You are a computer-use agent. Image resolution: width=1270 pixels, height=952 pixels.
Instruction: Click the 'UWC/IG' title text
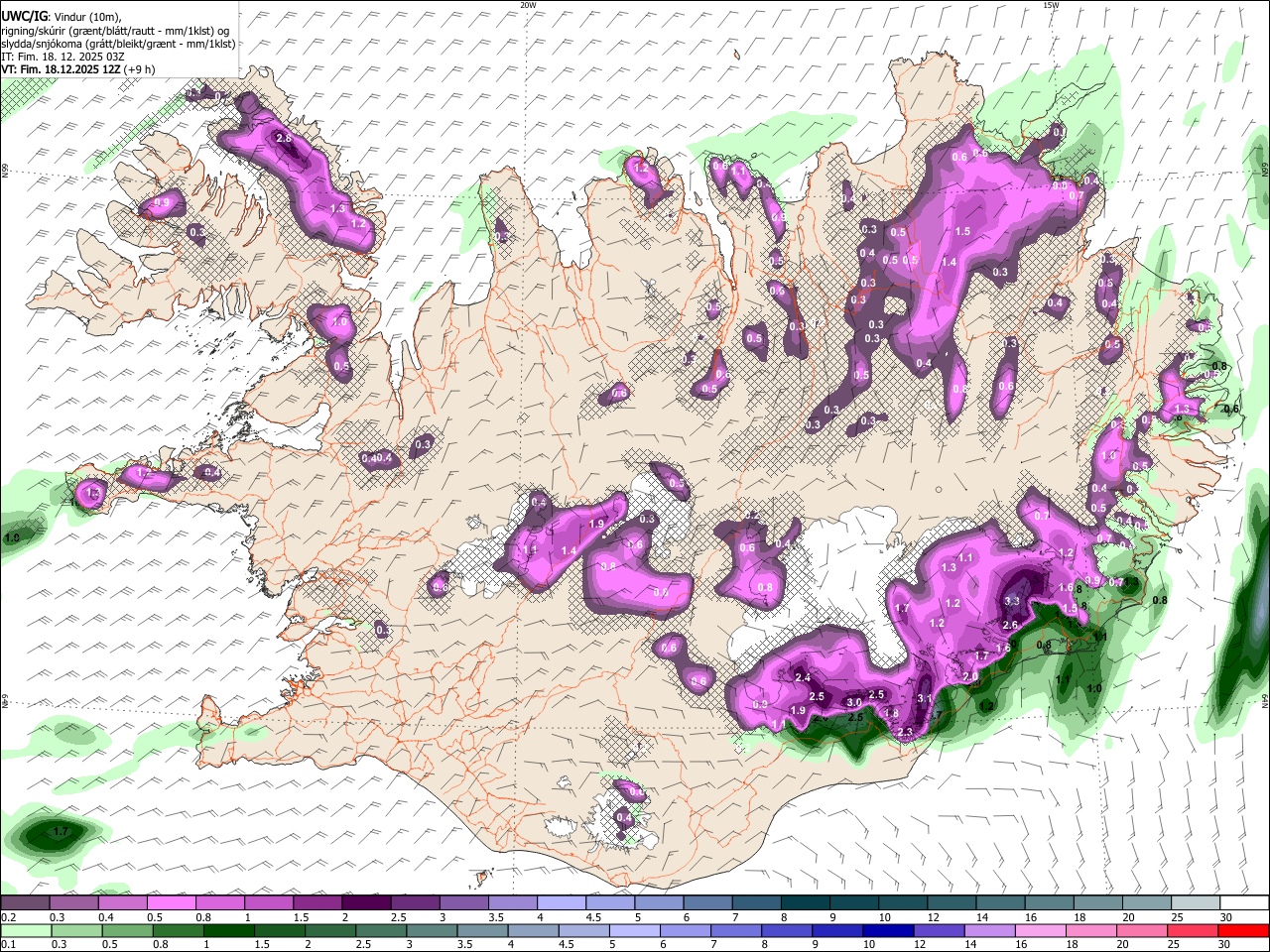click(x=24, y=16)
